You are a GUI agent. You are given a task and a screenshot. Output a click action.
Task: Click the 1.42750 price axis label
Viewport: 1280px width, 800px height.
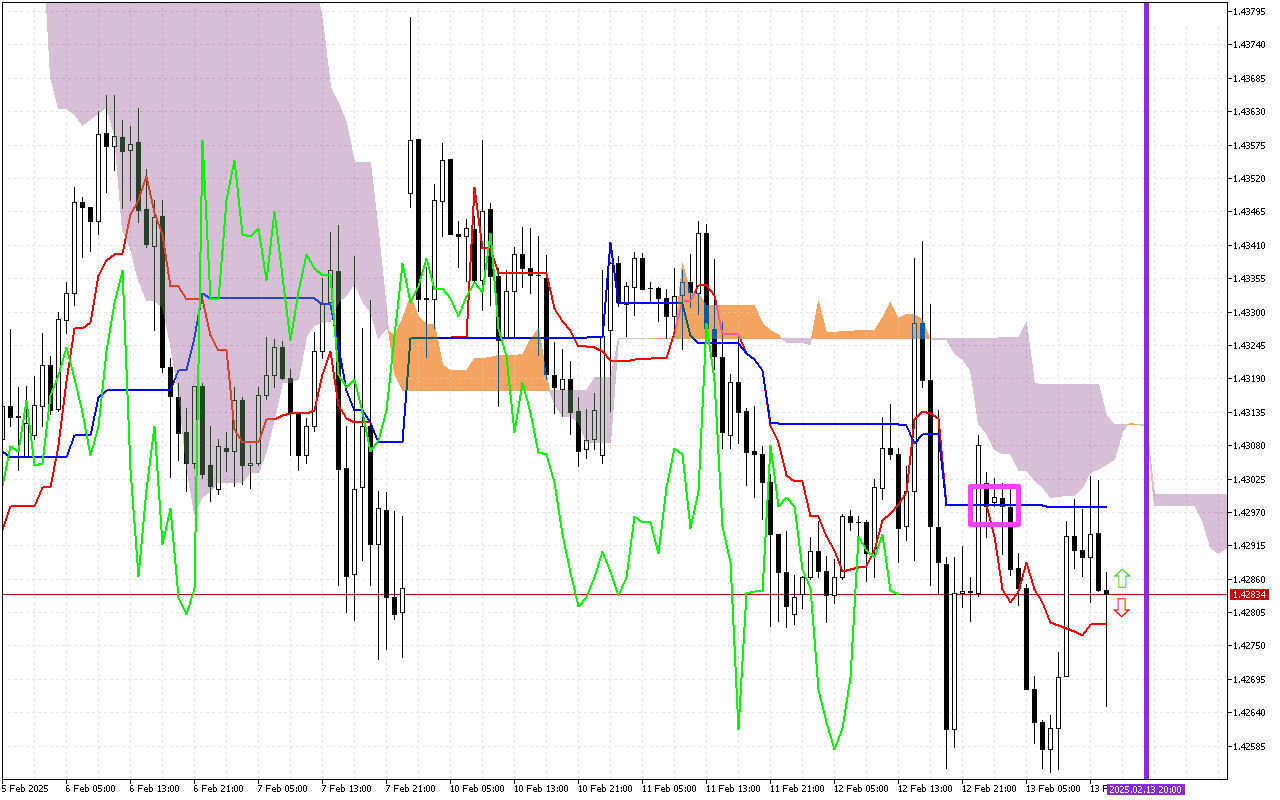[1249, 646]
